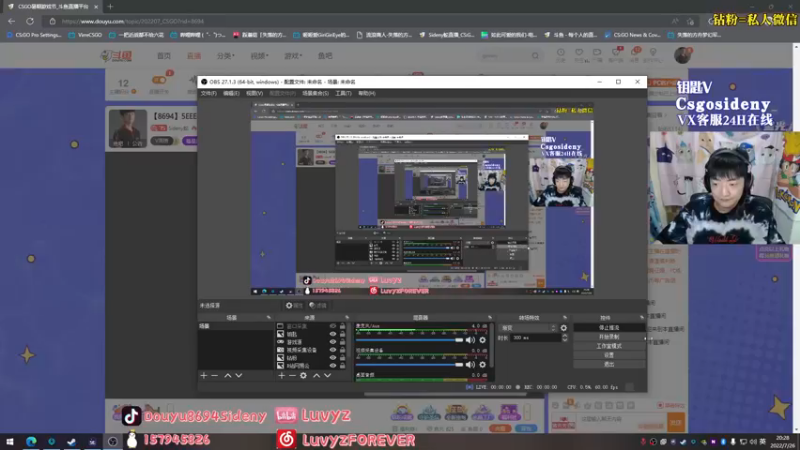Open the OBS 帮助(H) menu
This screenshot has width=800, height=450.
click(366, 93)
